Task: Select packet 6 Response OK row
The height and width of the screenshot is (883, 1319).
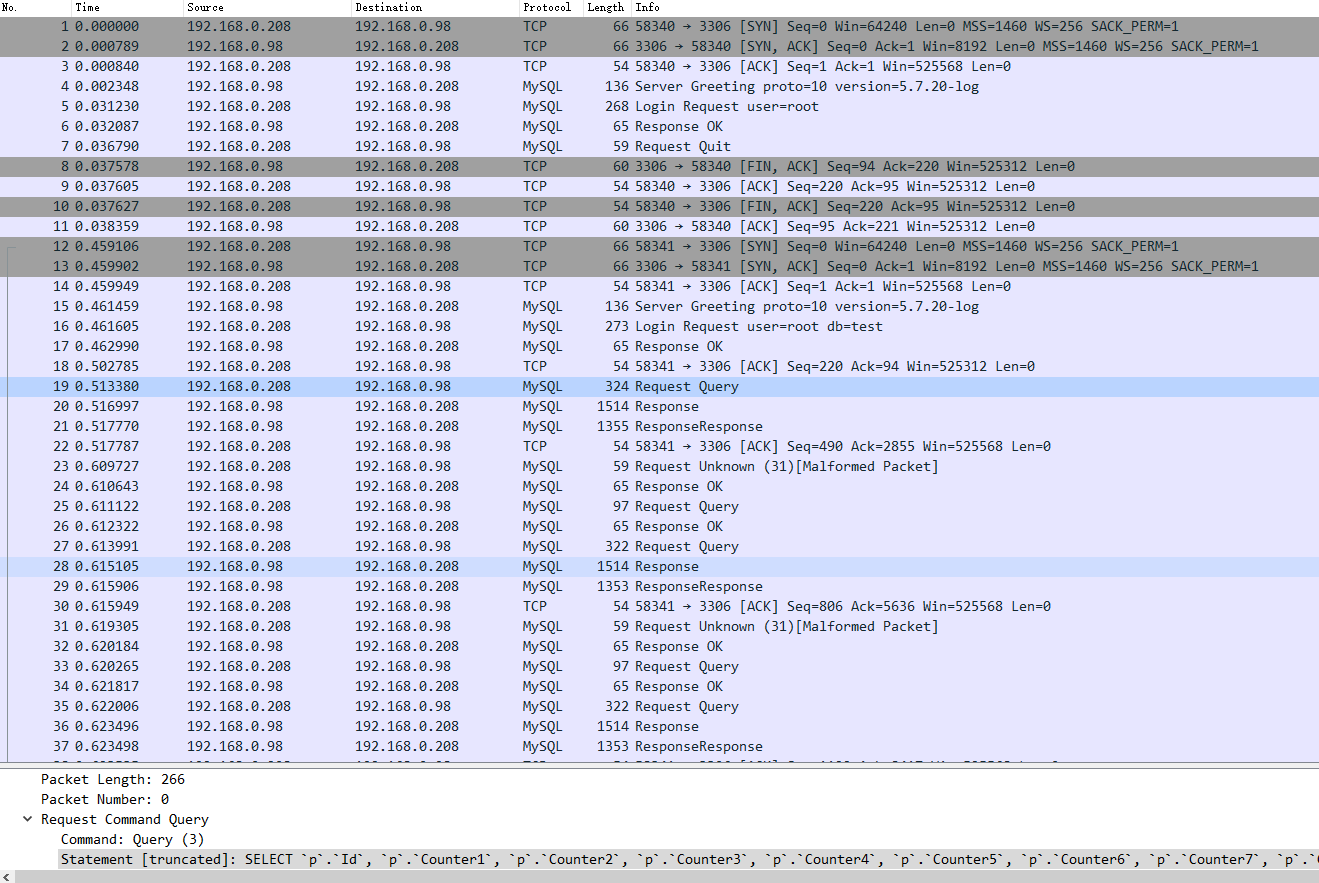Action: pos(659,126)
